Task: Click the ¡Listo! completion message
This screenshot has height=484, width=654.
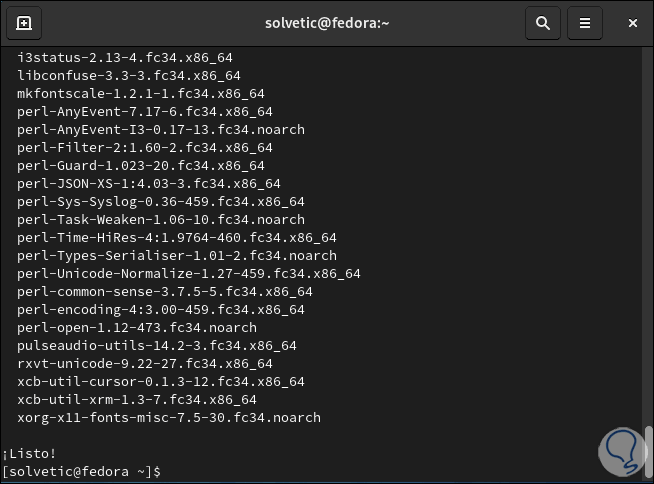Action: coord(30,452)
